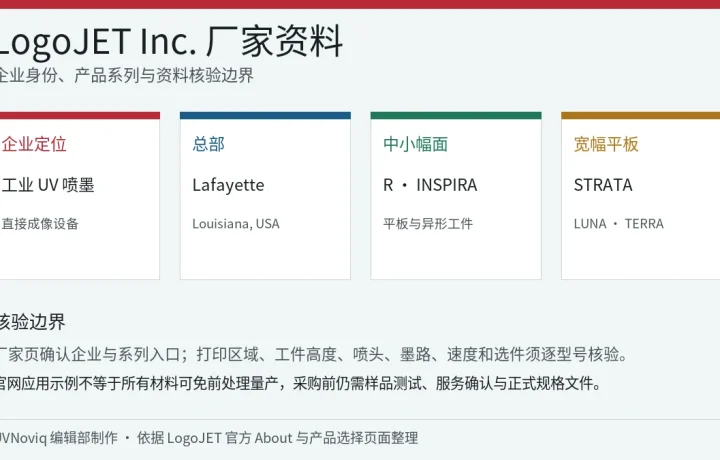
Task: Click the 'R · INSPIRA' text
Action: coord(430,185)
